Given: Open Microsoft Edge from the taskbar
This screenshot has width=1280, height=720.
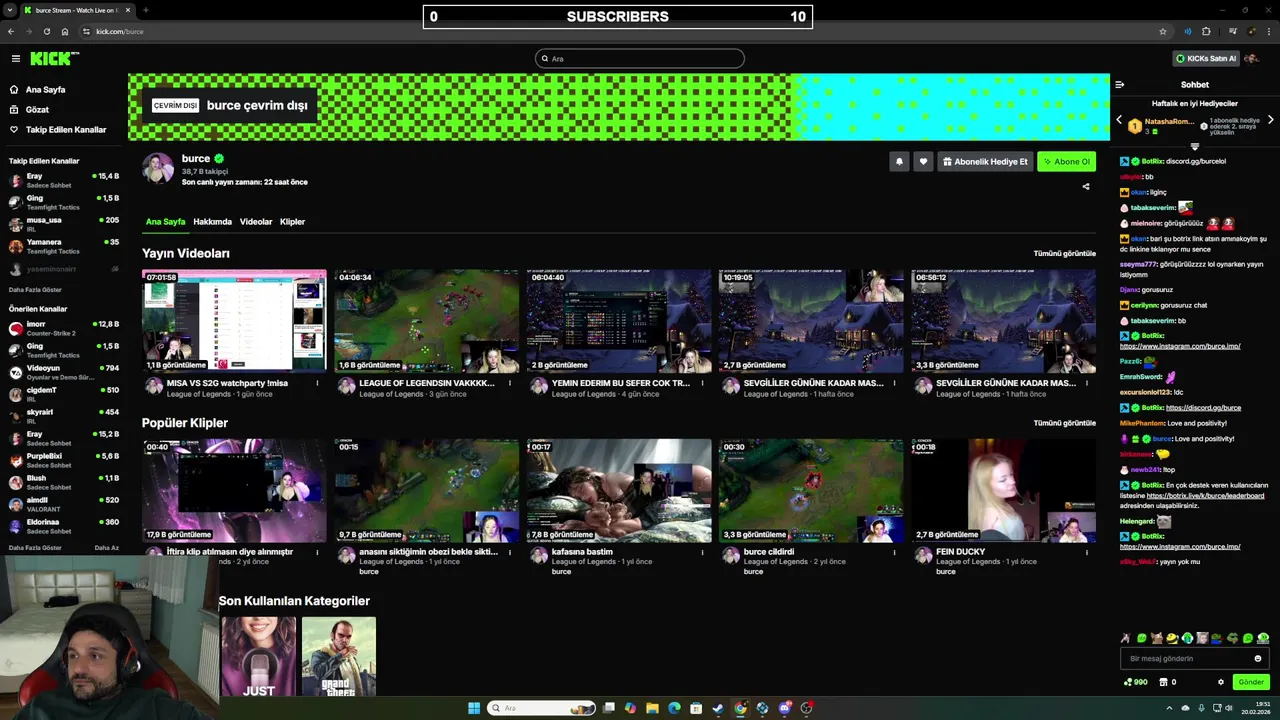Looking at the screenshot, I should pos(674,708).
